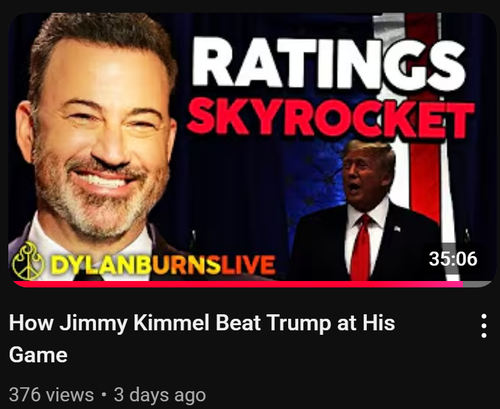Open the three-dot more options menu
500x409 pixels.
484,326
